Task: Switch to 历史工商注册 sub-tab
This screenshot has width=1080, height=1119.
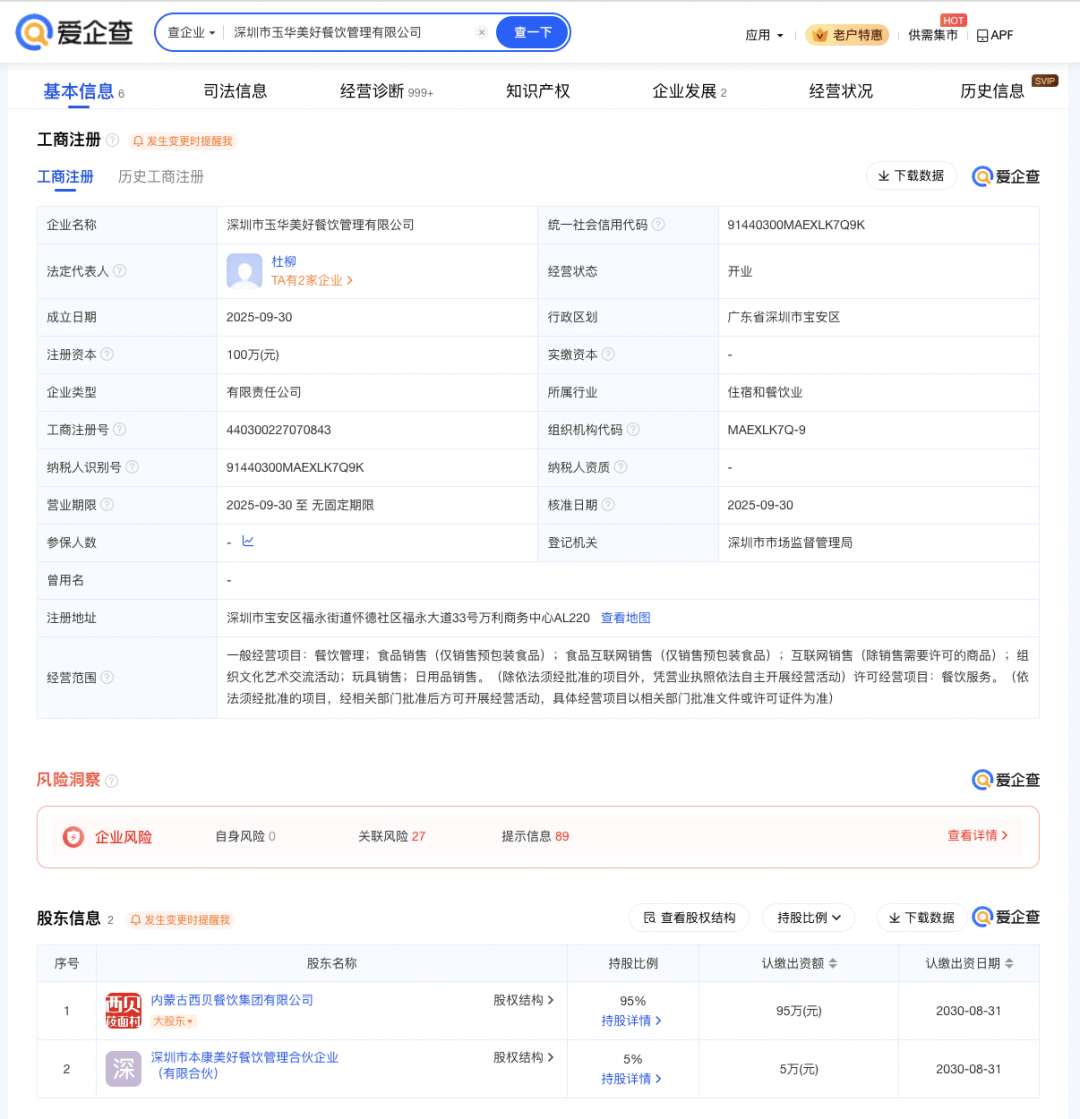Action: click(161, 177)
